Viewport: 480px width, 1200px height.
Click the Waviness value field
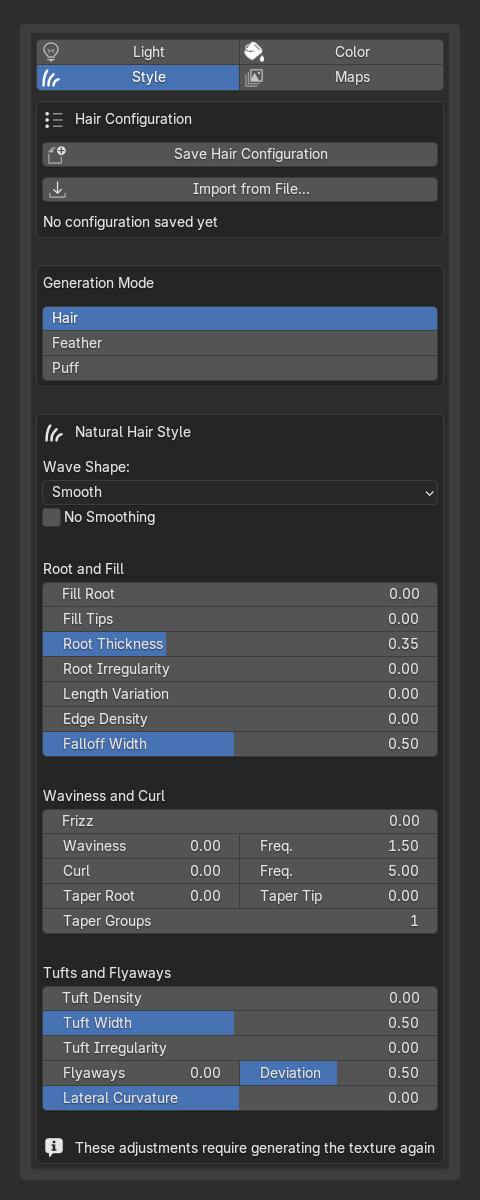[141, 846]
